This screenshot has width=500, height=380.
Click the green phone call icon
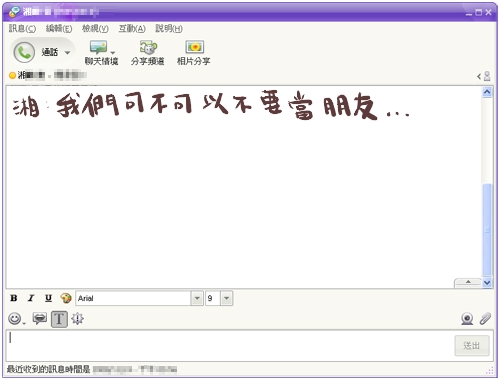tap(24, 52)
